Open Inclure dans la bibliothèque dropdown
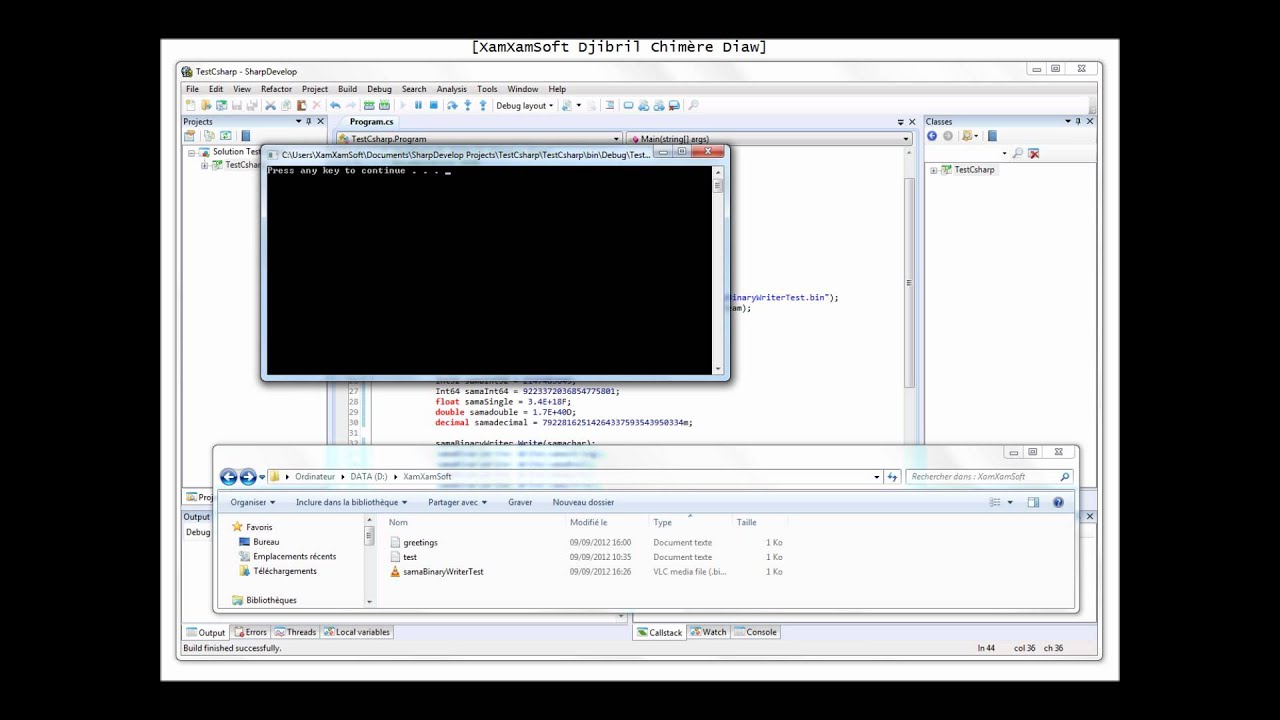1280x720 pixels. pos(352,502)
